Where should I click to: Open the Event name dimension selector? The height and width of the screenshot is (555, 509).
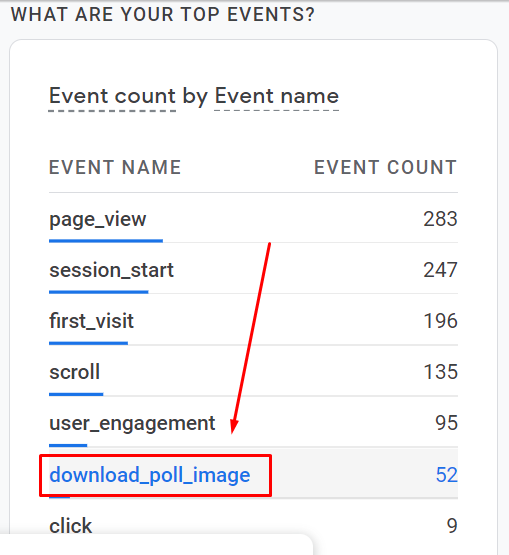click(x=277, y=96)
